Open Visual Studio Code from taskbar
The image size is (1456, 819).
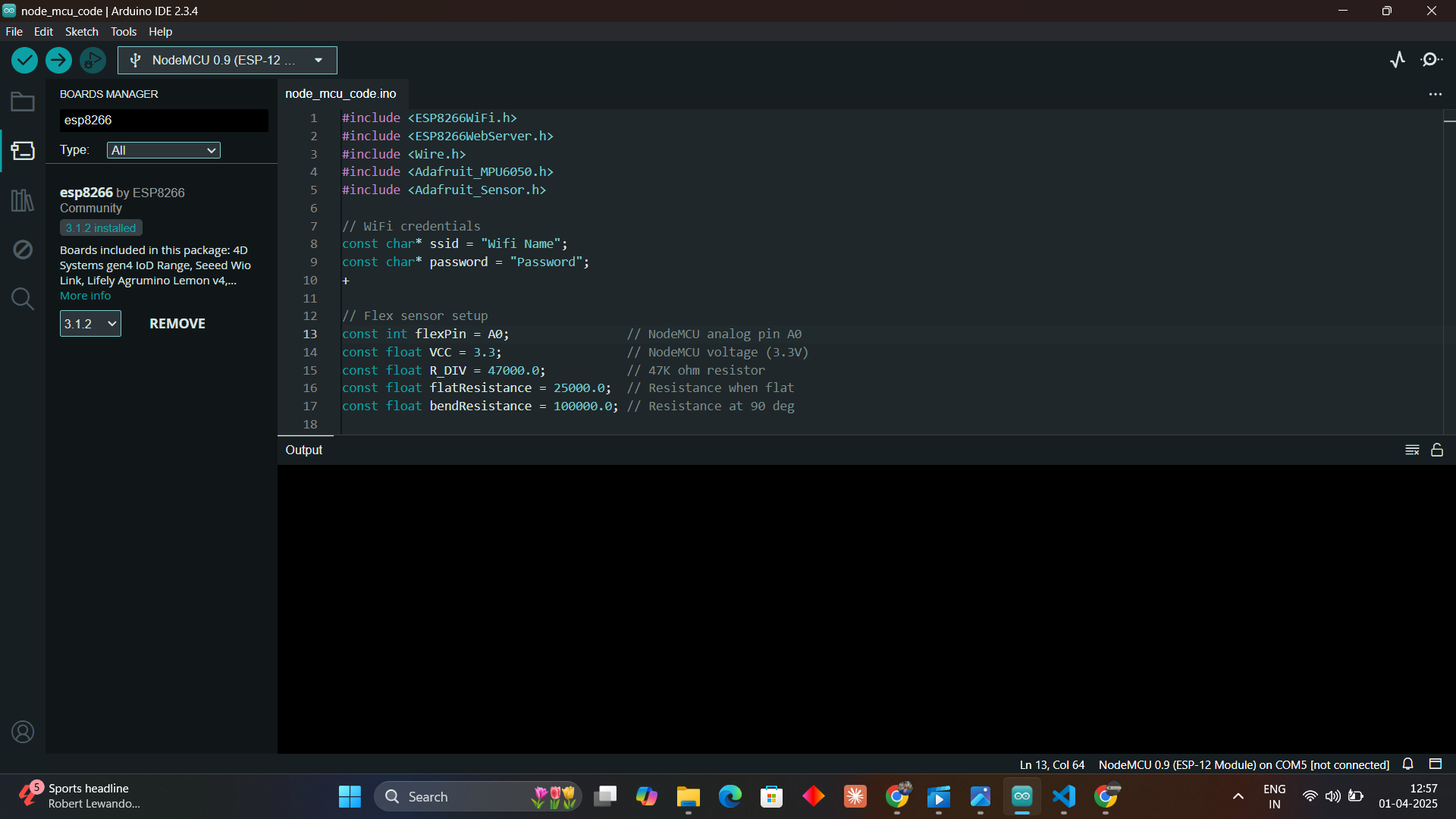click(x=1064, y=796)
